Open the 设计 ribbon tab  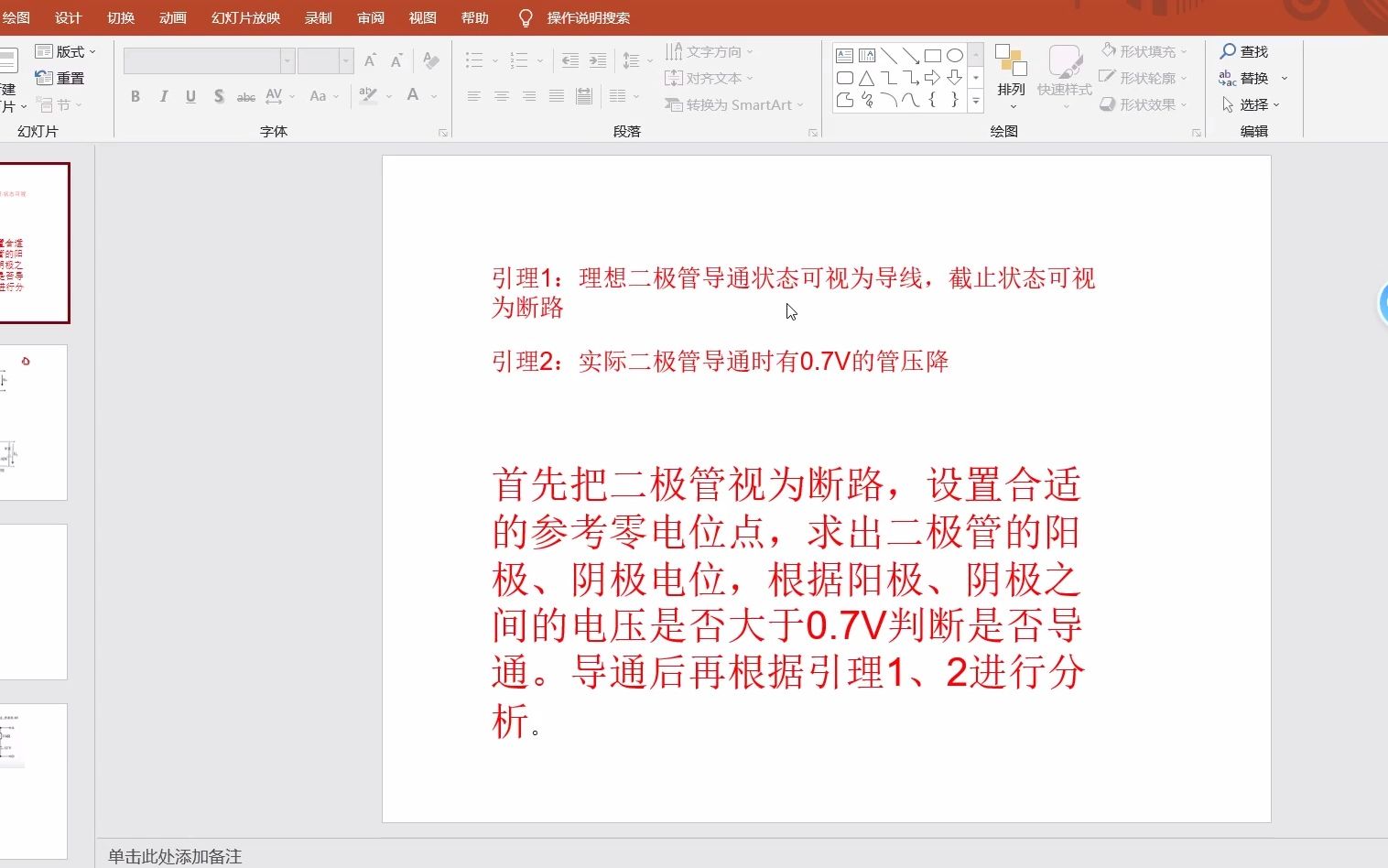(68, 17)
